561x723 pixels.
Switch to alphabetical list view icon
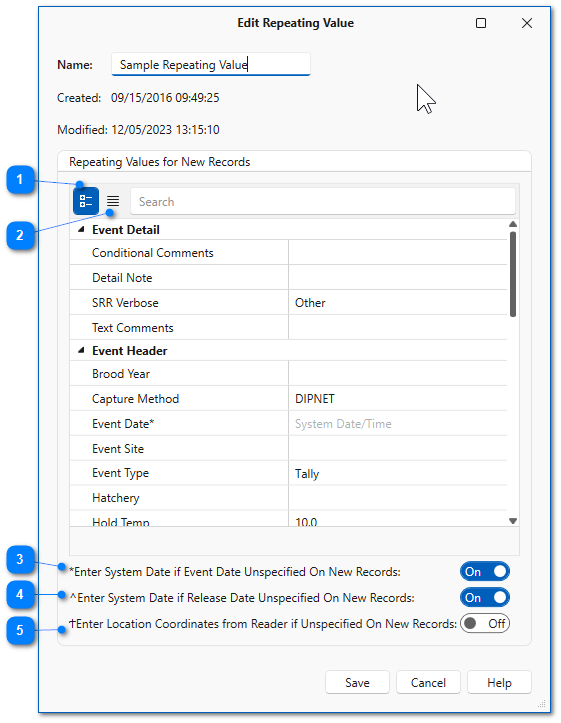click(x=113, y=201)
